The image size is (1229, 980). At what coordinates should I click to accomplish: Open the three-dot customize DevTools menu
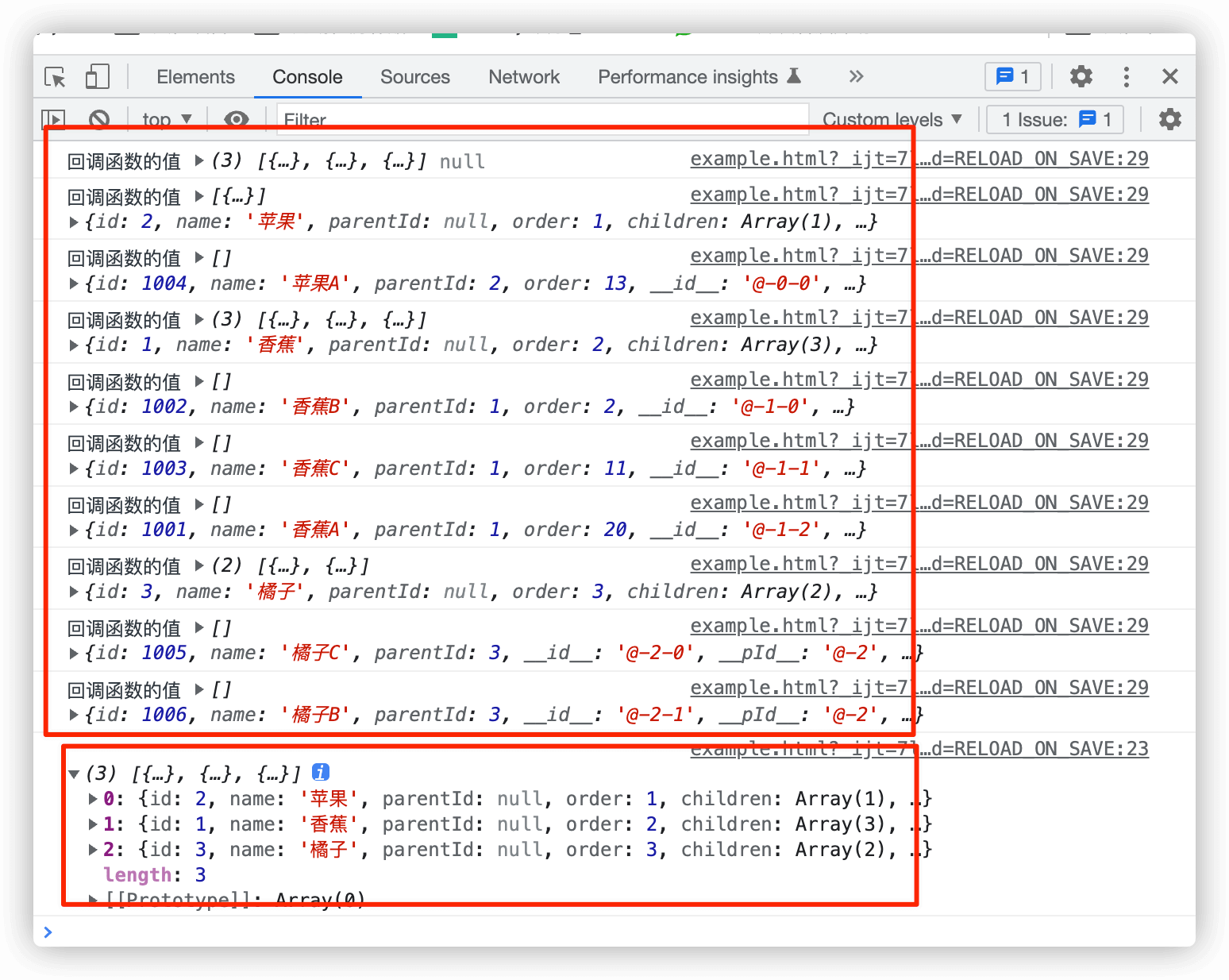point(1126,77)
